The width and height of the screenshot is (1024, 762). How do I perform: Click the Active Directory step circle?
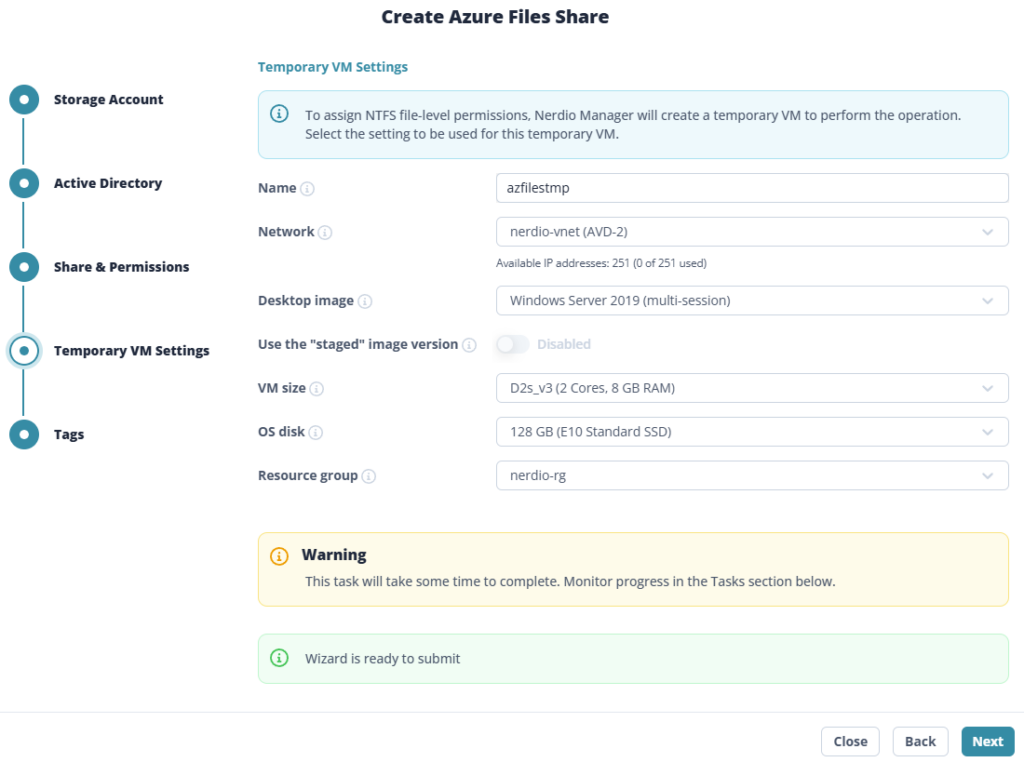pyautogui.click(x=24, y=183)
